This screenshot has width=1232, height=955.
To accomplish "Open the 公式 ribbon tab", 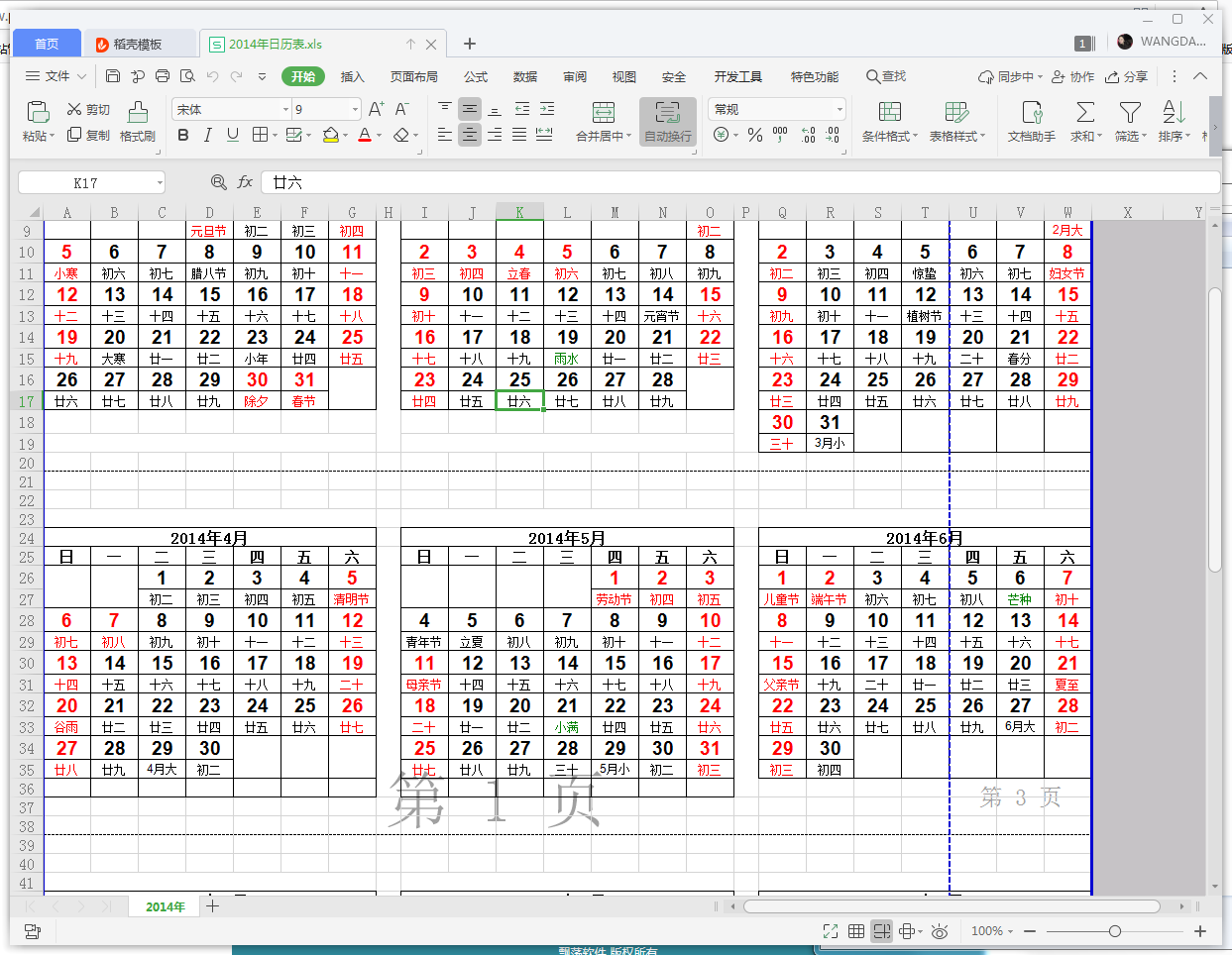I will pos(476,76).
